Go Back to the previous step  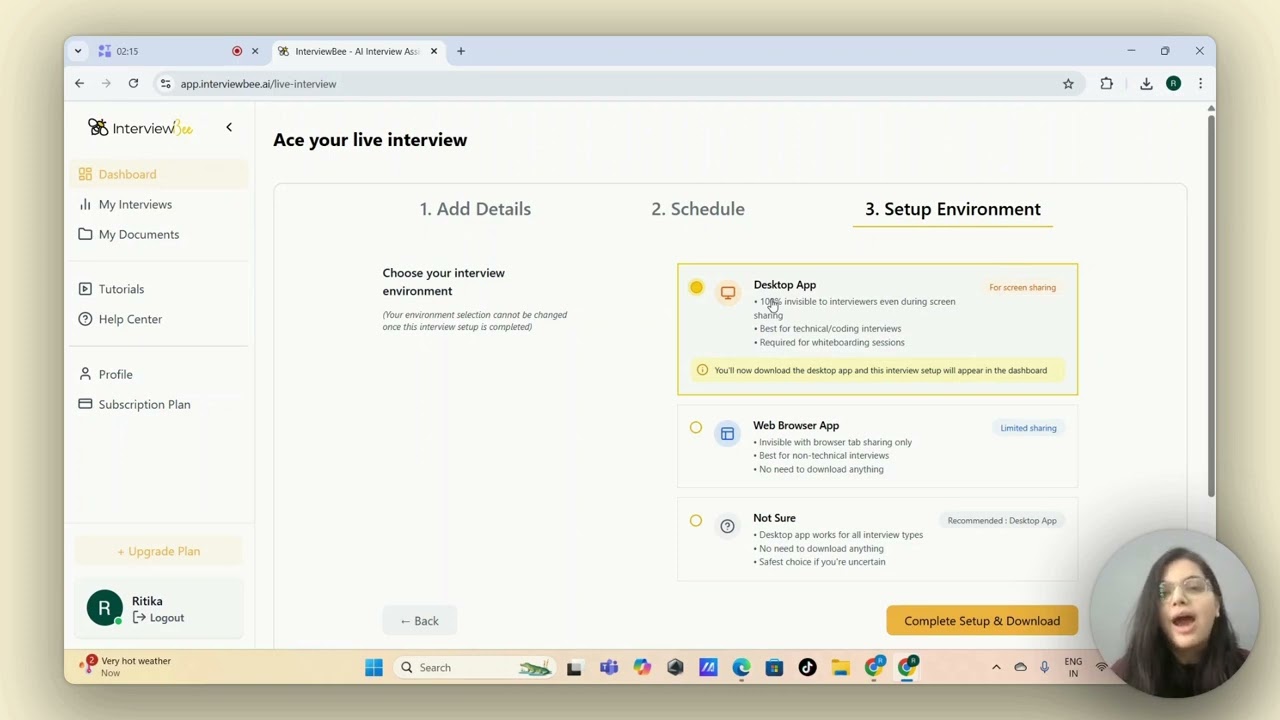point(420,621)
